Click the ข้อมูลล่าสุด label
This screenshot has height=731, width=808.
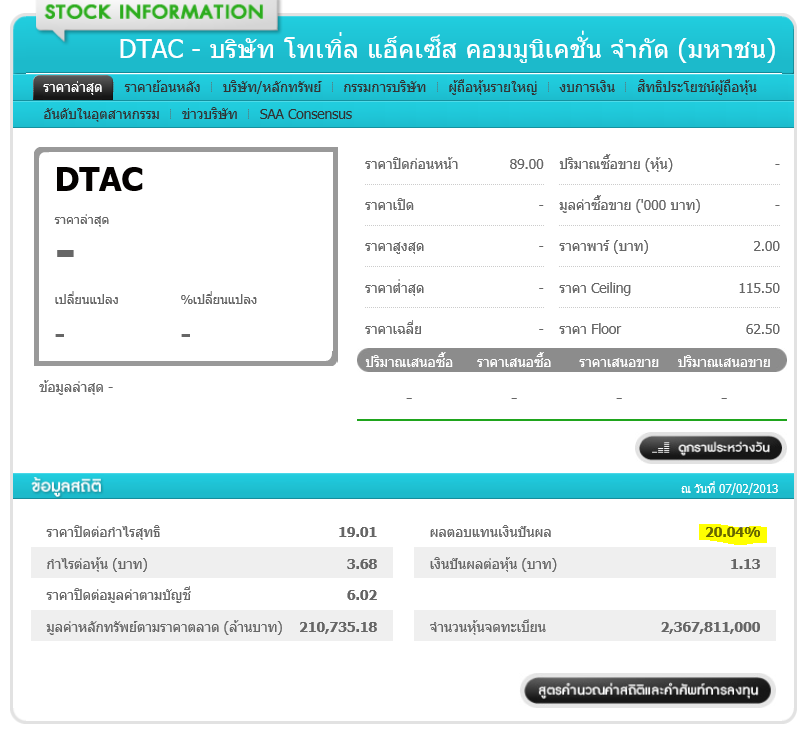71,387
